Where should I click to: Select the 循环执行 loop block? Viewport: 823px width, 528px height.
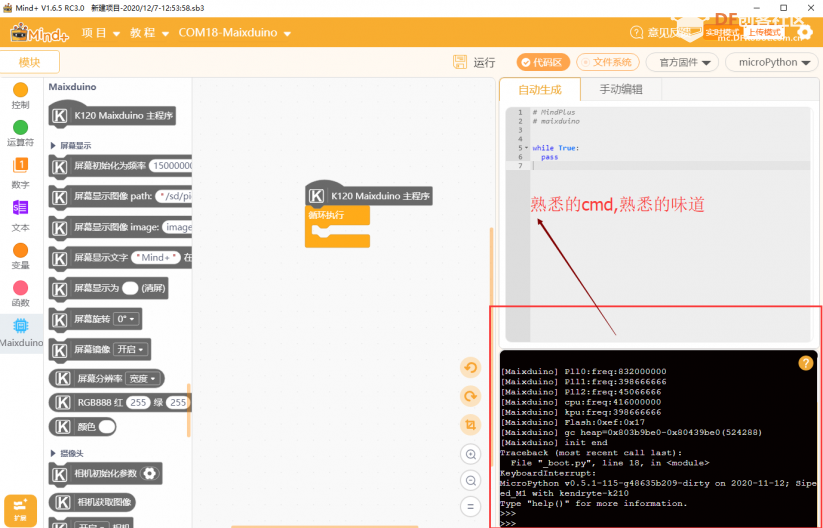click(x=337, y=226)
